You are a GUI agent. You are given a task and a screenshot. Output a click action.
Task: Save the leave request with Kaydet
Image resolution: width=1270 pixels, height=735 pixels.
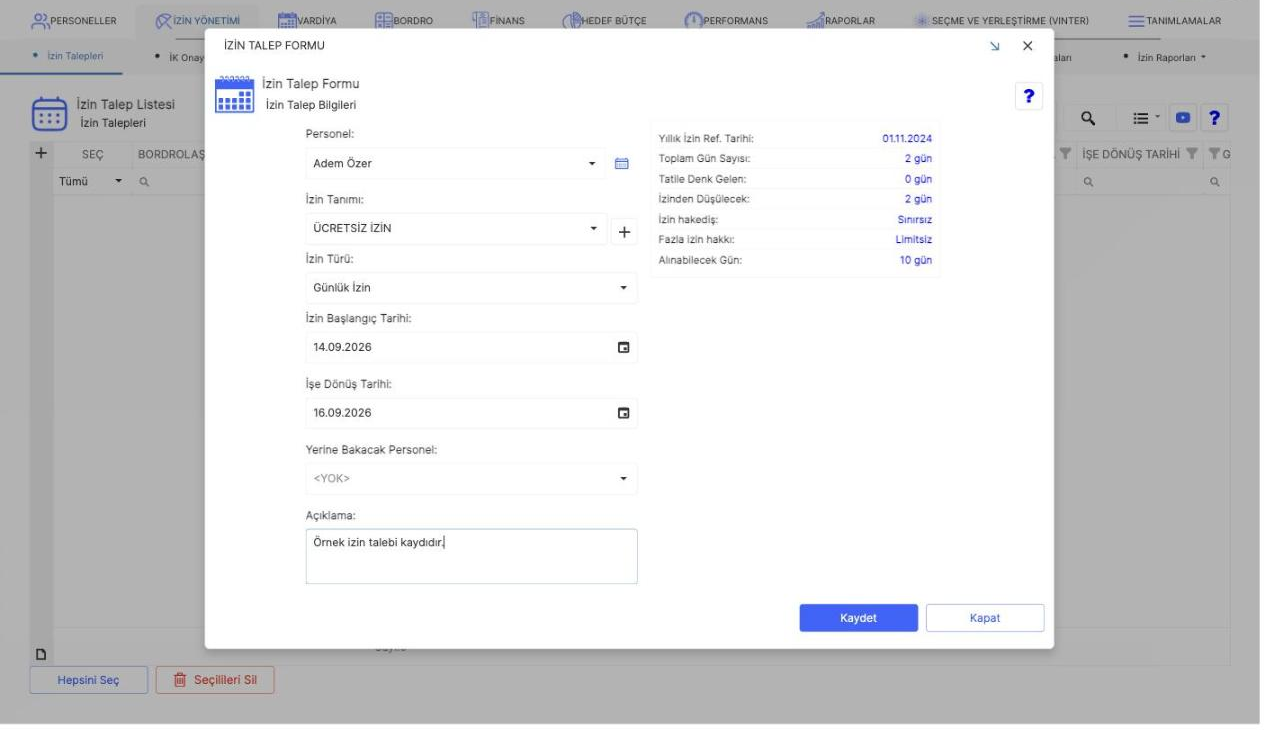click(x=858, y=618)
